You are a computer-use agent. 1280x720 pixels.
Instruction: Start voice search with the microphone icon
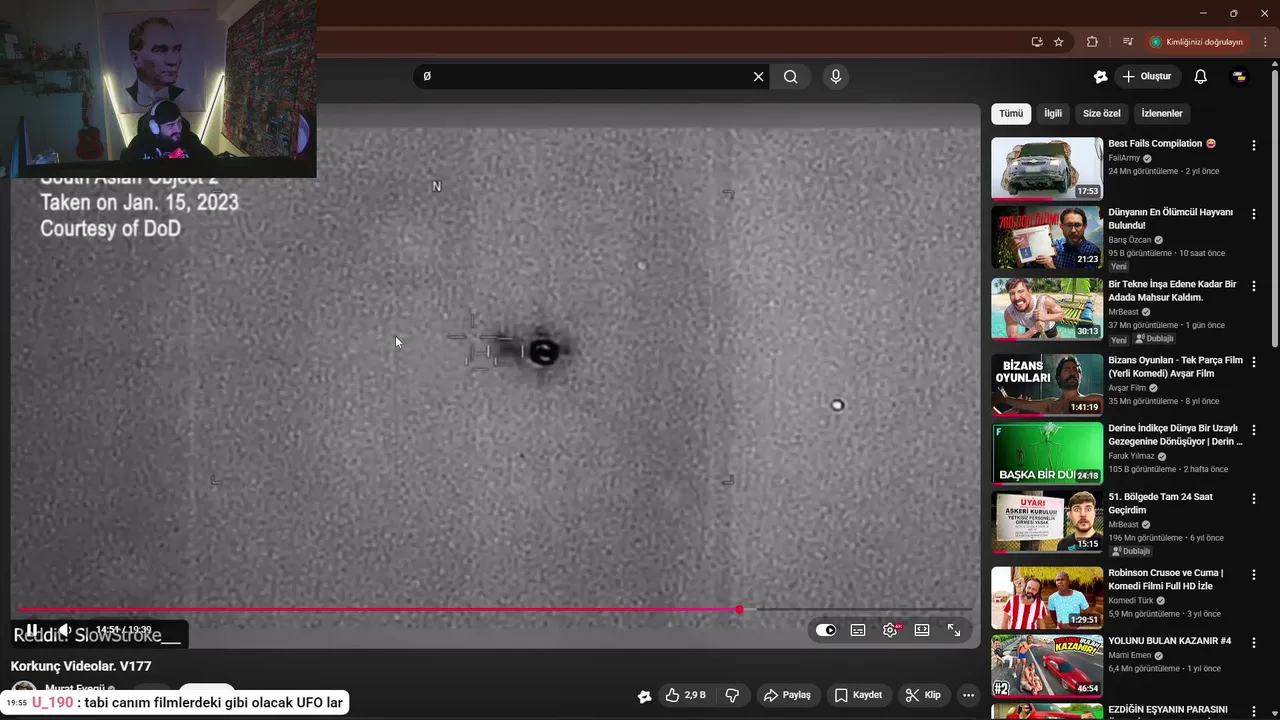coord(836,77)
